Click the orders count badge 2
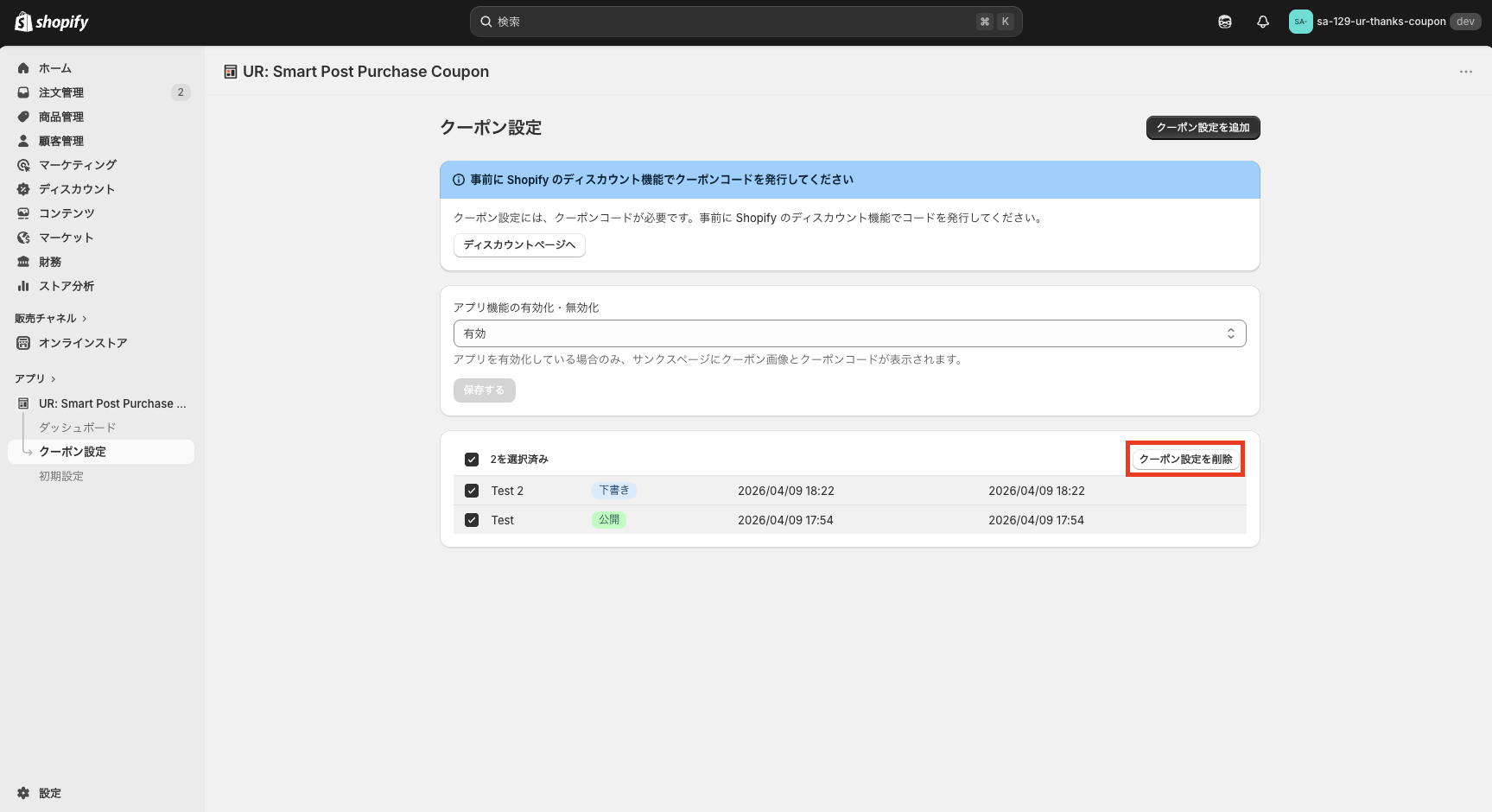1492x812 pixels. pyautogui.click(x=181, y=92)
